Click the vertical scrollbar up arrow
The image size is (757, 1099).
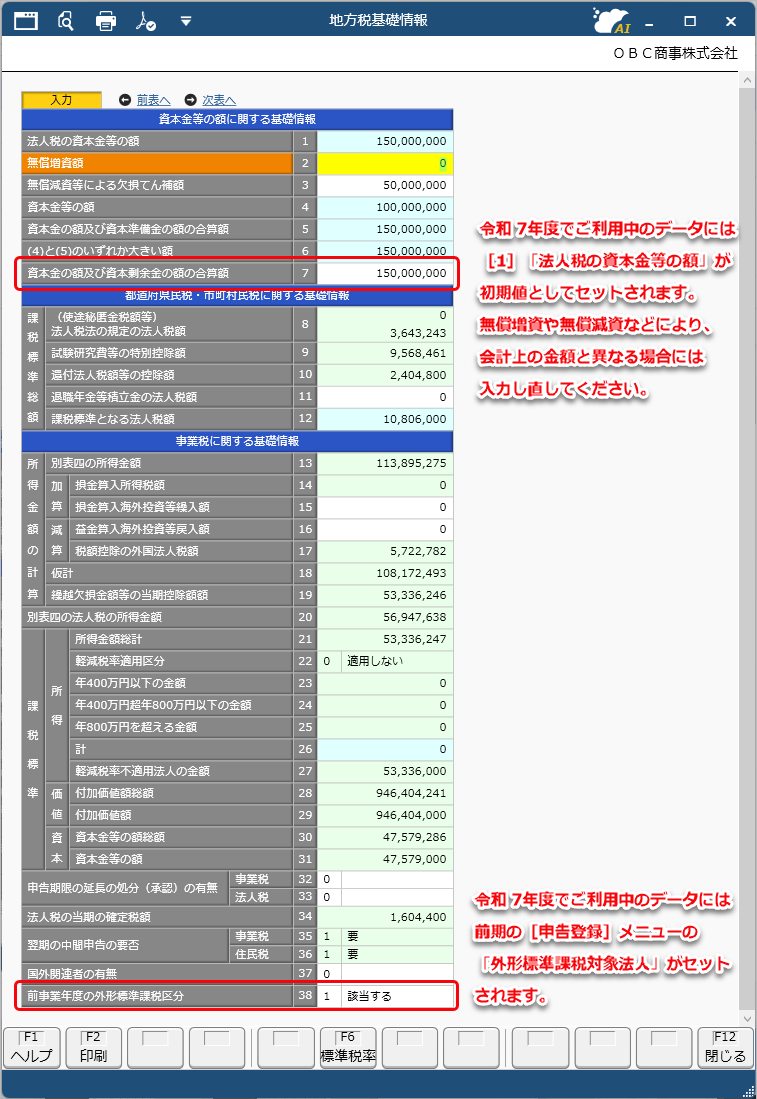[x=747, y=81]
